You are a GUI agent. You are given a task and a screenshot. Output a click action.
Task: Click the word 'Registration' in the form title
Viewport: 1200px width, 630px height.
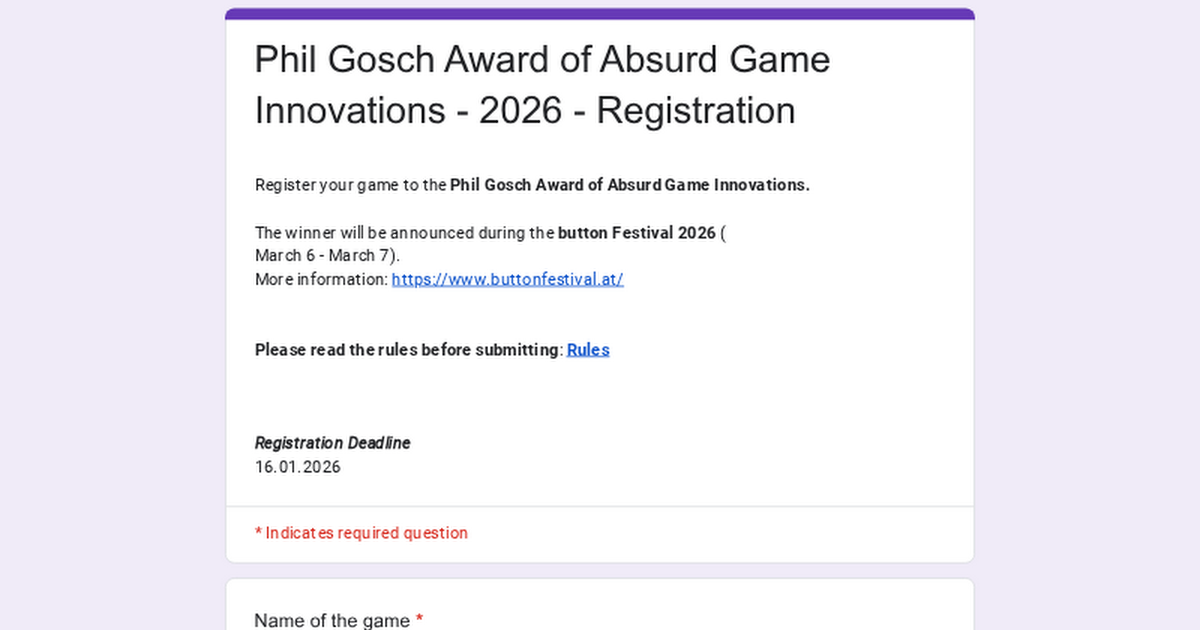(696, 110)
